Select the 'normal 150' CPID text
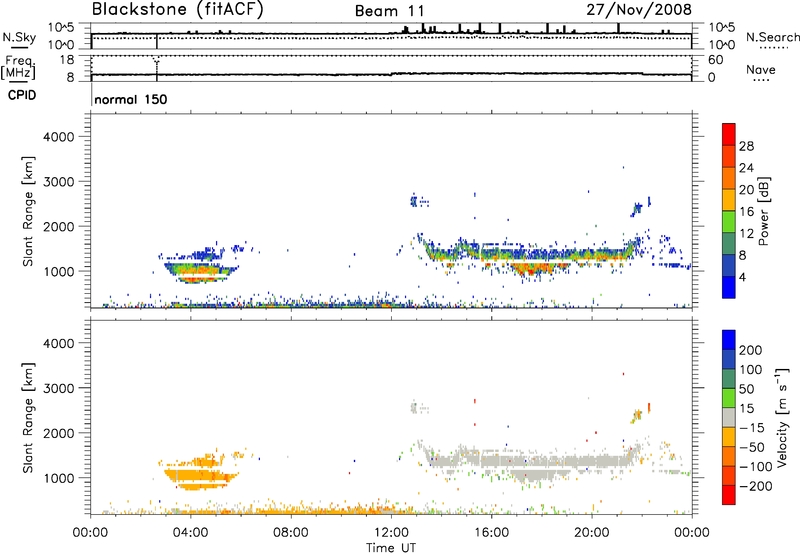 (131, 99)
